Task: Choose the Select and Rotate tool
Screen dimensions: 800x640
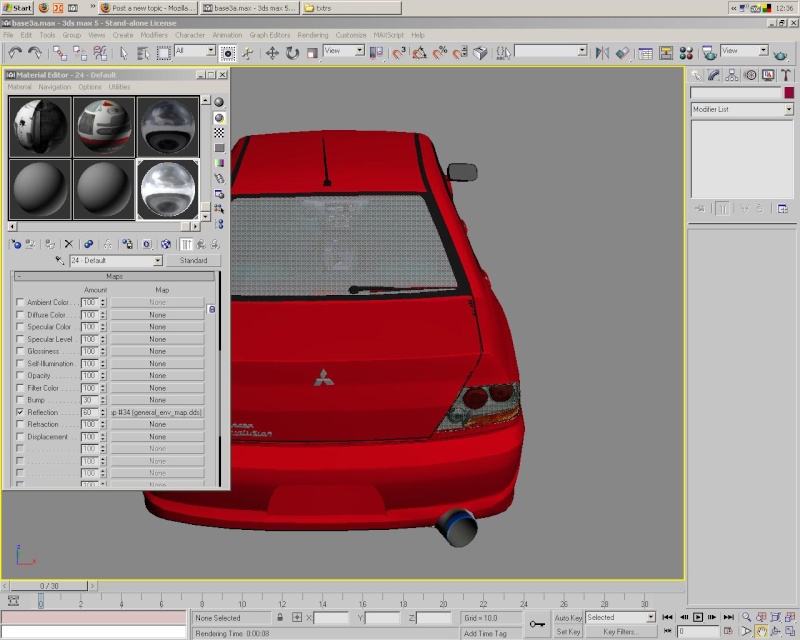Action: coord(292,53)
